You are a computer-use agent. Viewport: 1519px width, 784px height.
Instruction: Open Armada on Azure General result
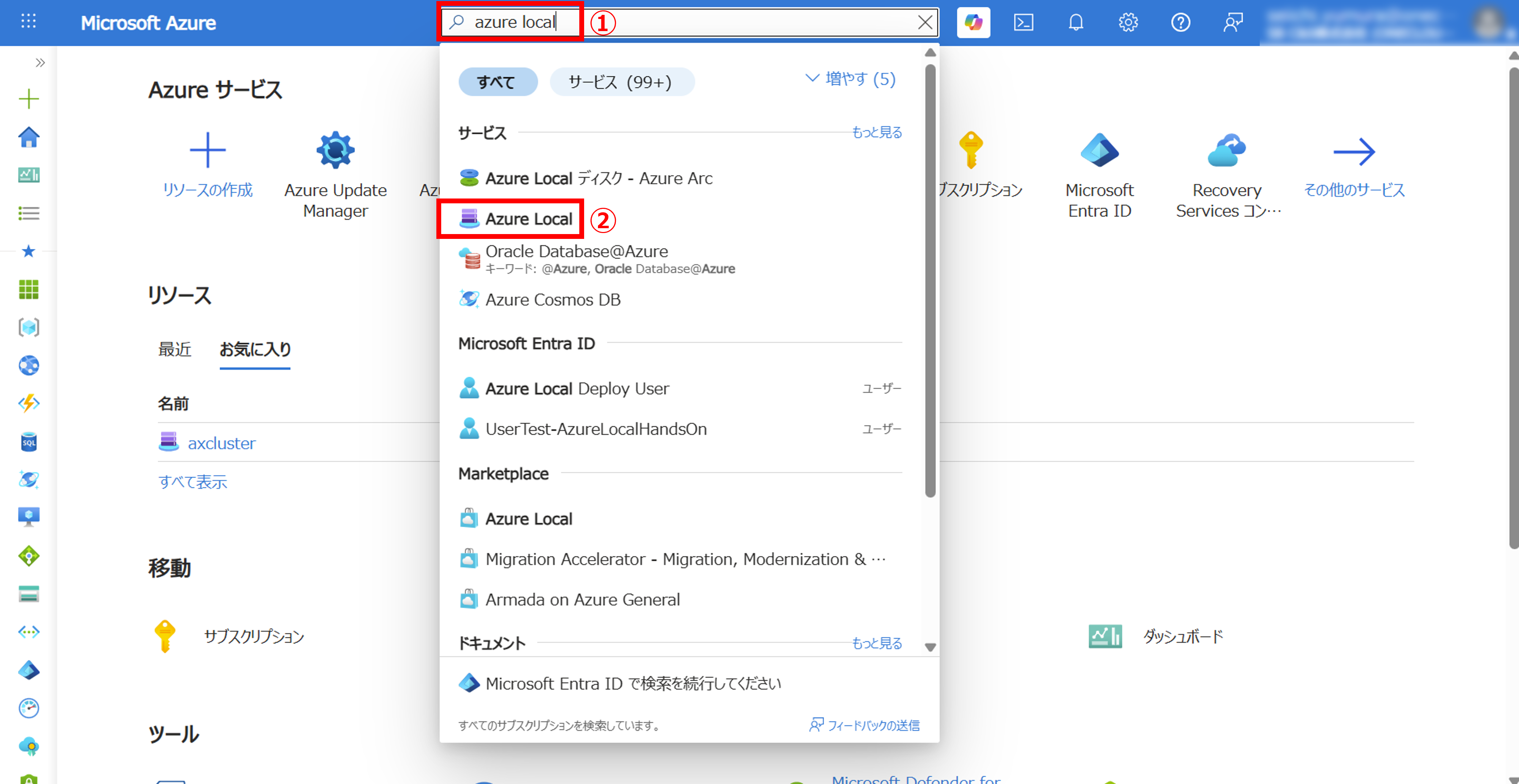(x=680, y=600)
